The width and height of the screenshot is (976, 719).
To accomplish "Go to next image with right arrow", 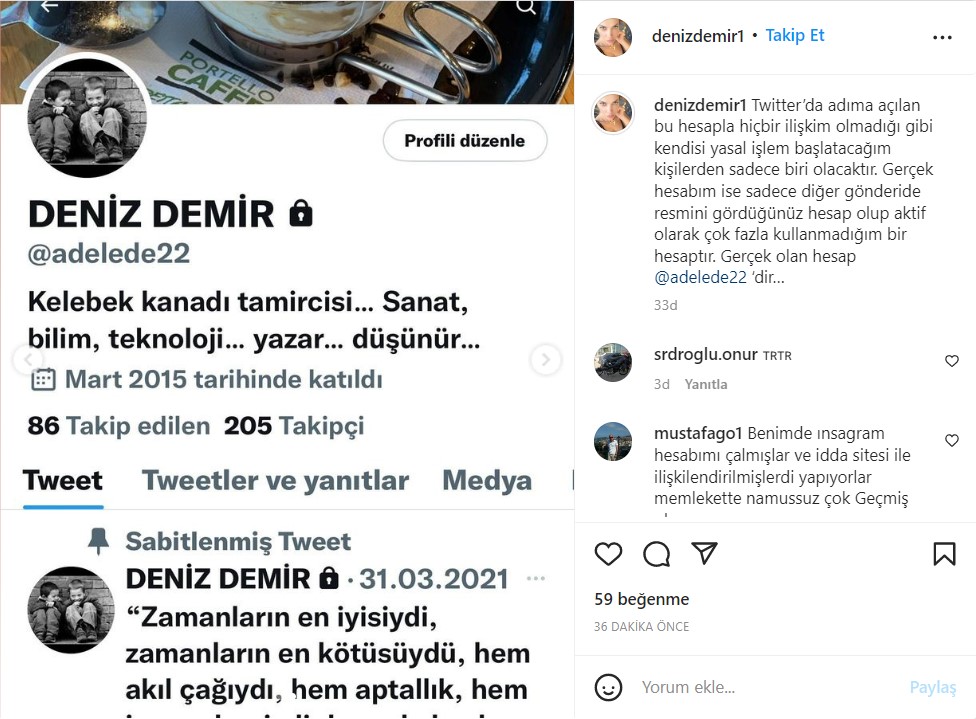I will tap(545, 359).
